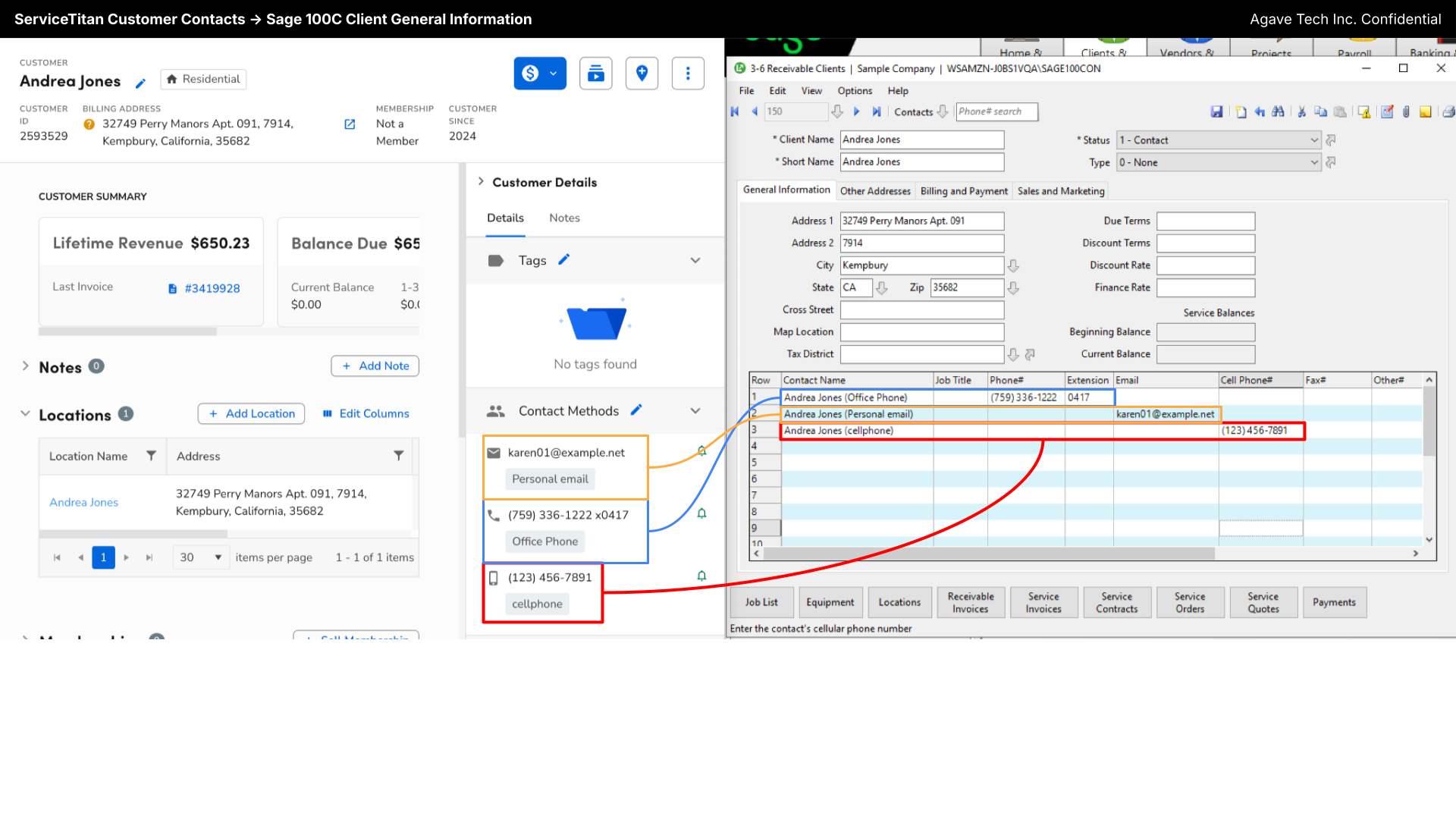
Task: Collapse the Contact Methods section chevron
Action: click(695, 410)
